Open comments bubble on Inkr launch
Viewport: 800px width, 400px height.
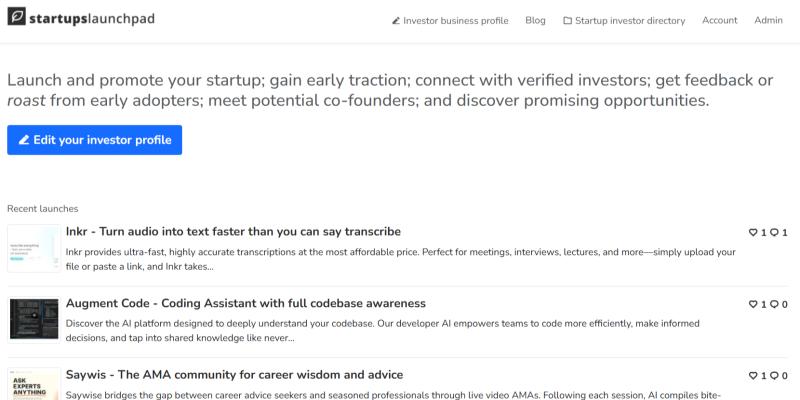(x=774, y=232)
